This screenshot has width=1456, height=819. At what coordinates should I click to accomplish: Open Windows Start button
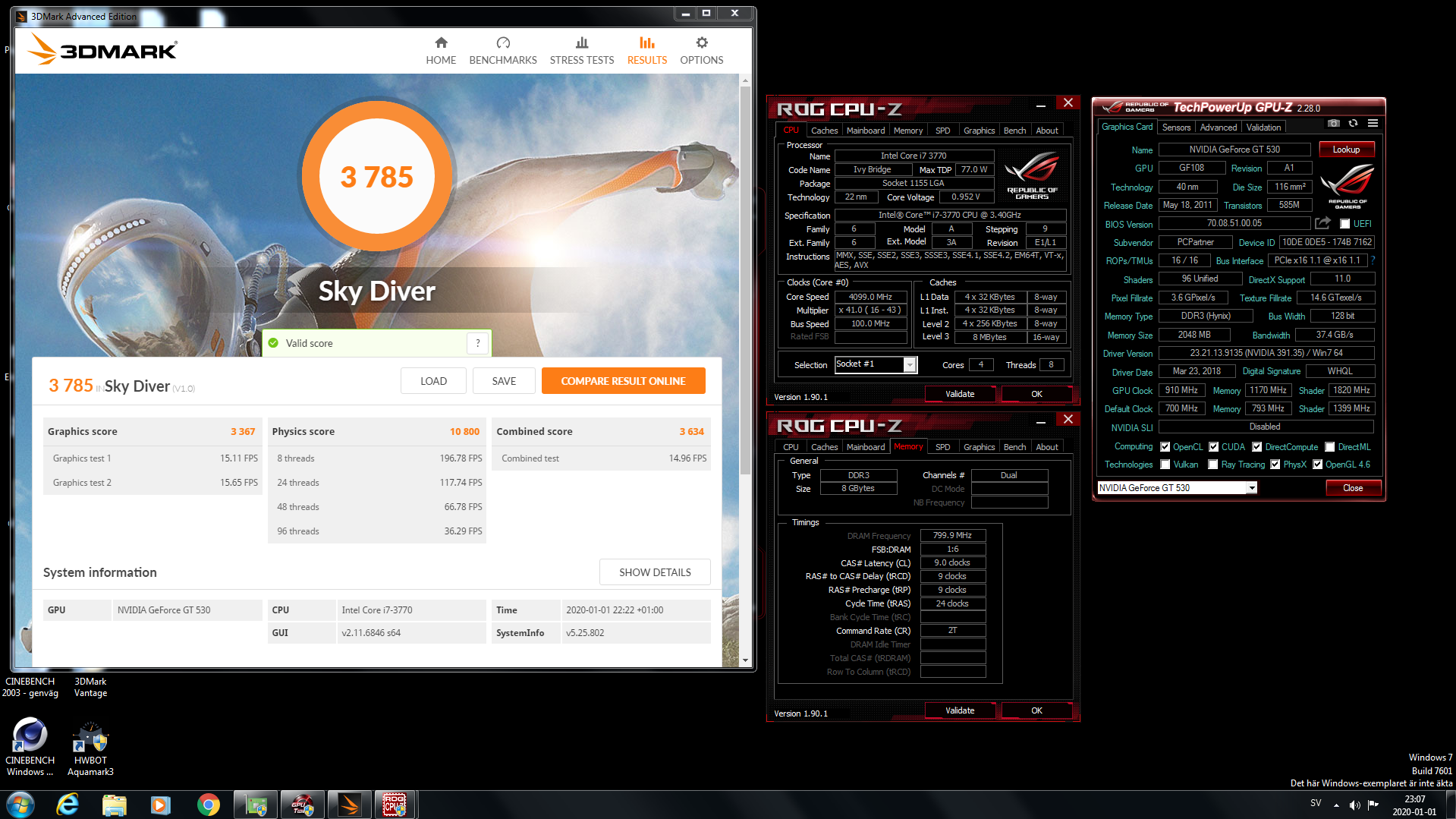(20, 805)
